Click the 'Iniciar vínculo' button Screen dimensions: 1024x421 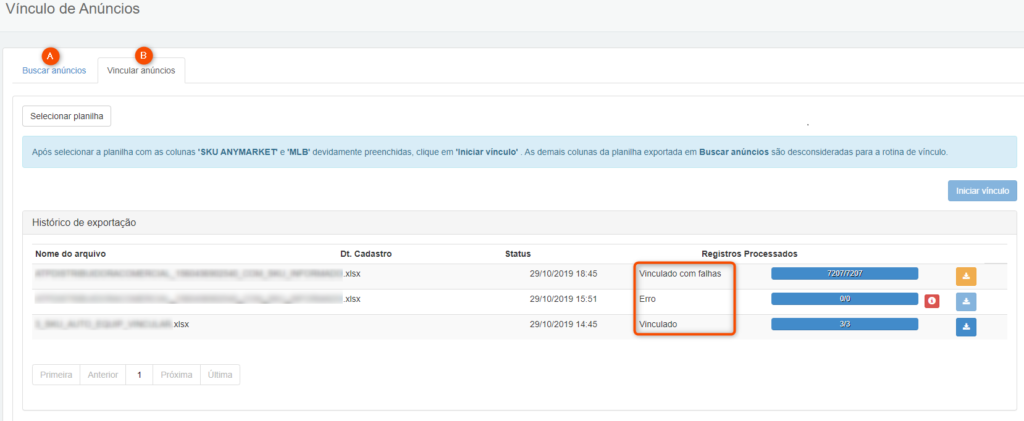(982, 191)
